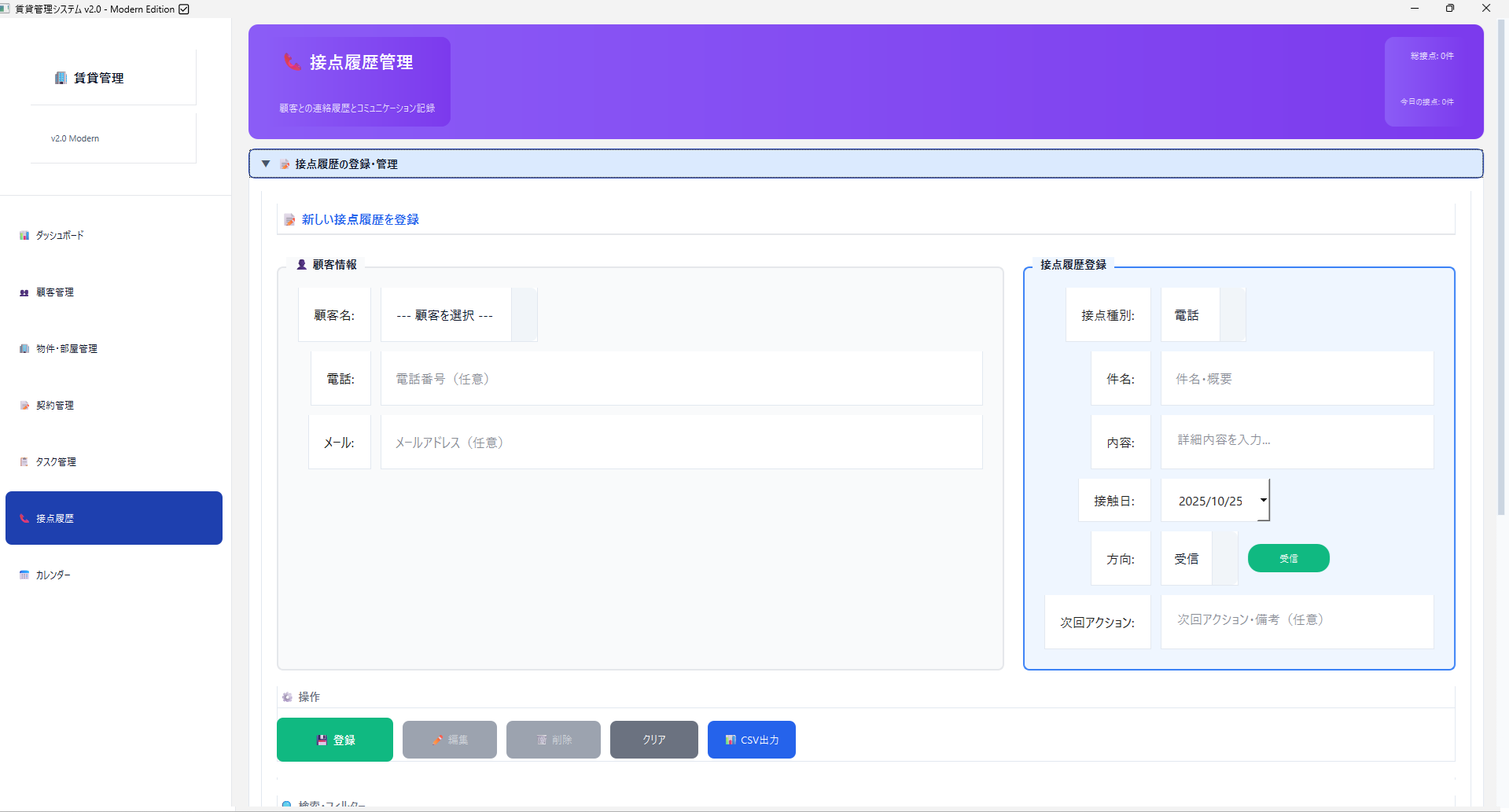This screenshot has height=812, width=1509.
Task: Click the 物件・部屋管理 building icon
Action: tap(24, 348)
